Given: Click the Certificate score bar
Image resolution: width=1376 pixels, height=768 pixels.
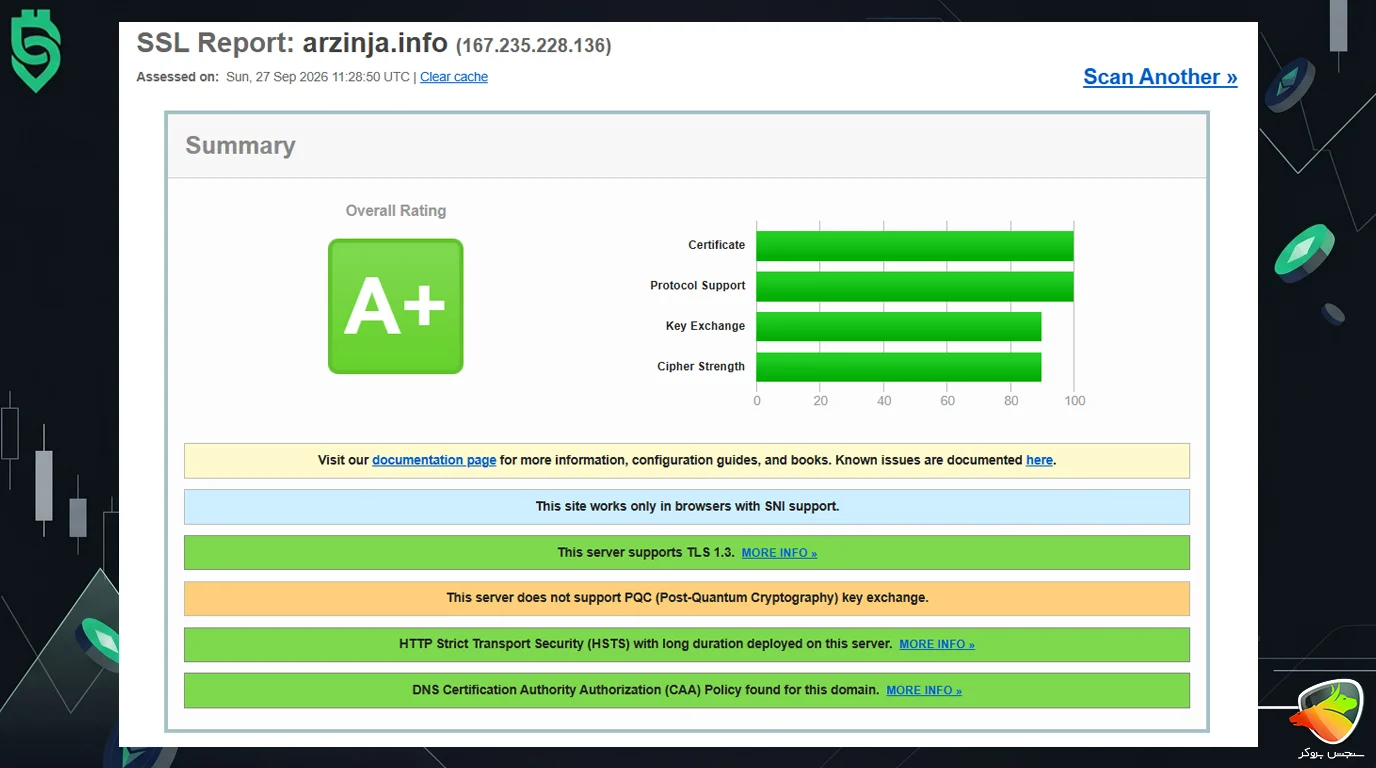Looking at the screenshot, I should pos(915,245).
